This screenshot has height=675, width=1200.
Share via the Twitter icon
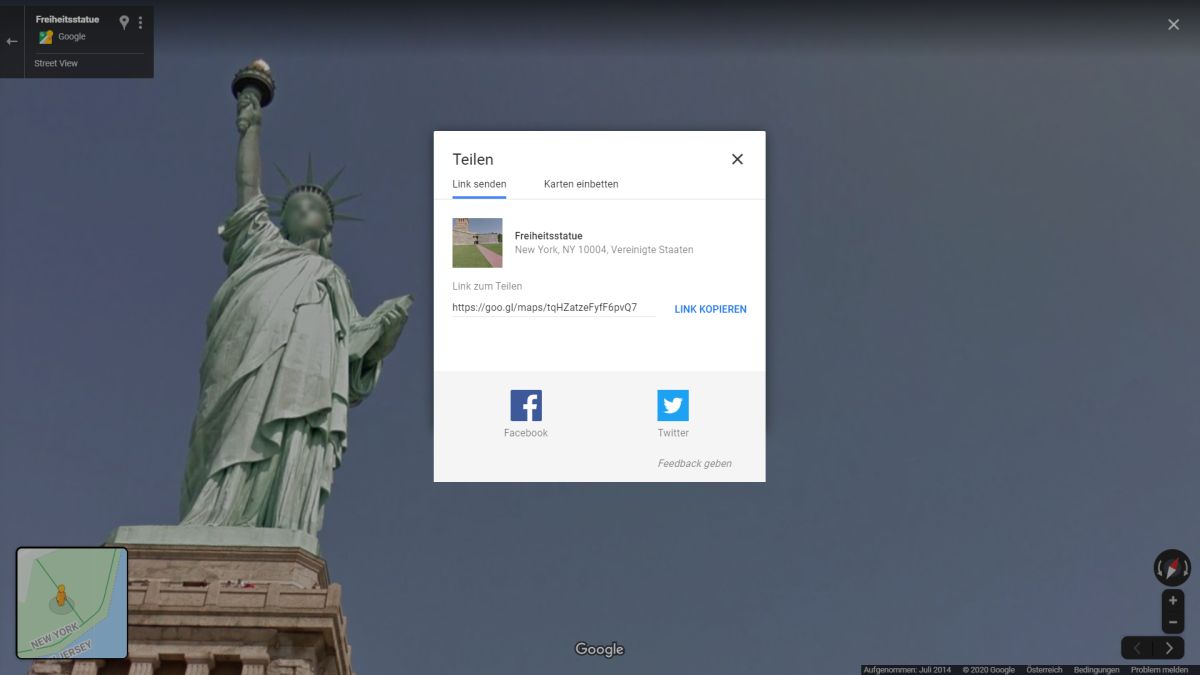pyautogui.click(x=673, y=406)
